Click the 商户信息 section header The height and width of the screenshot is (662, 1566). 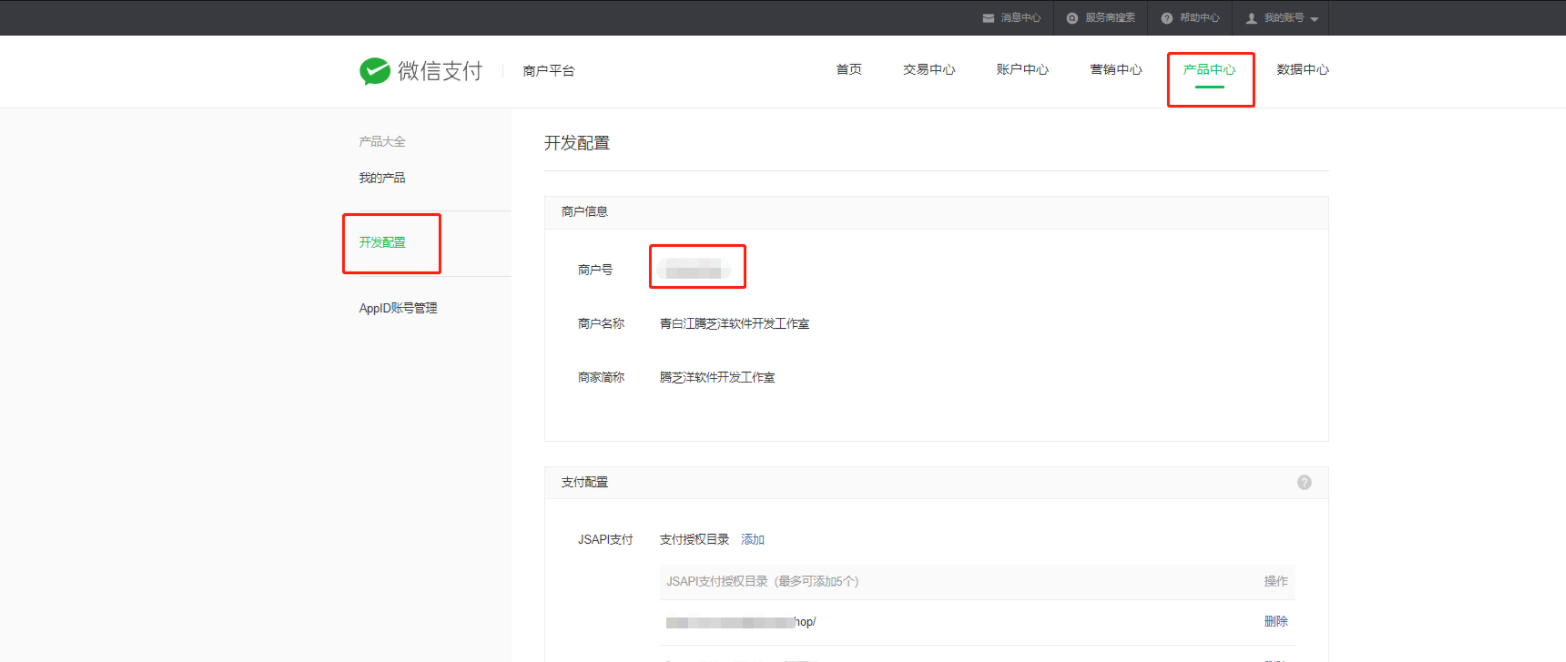tap(585, 212)
